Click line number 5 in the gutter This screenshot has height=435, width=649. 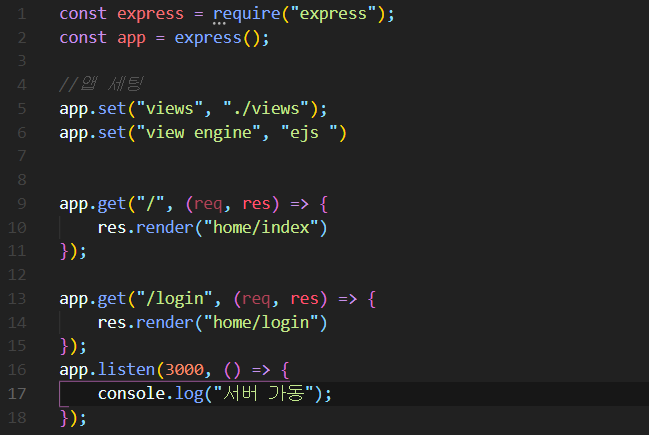pos(22,109)
